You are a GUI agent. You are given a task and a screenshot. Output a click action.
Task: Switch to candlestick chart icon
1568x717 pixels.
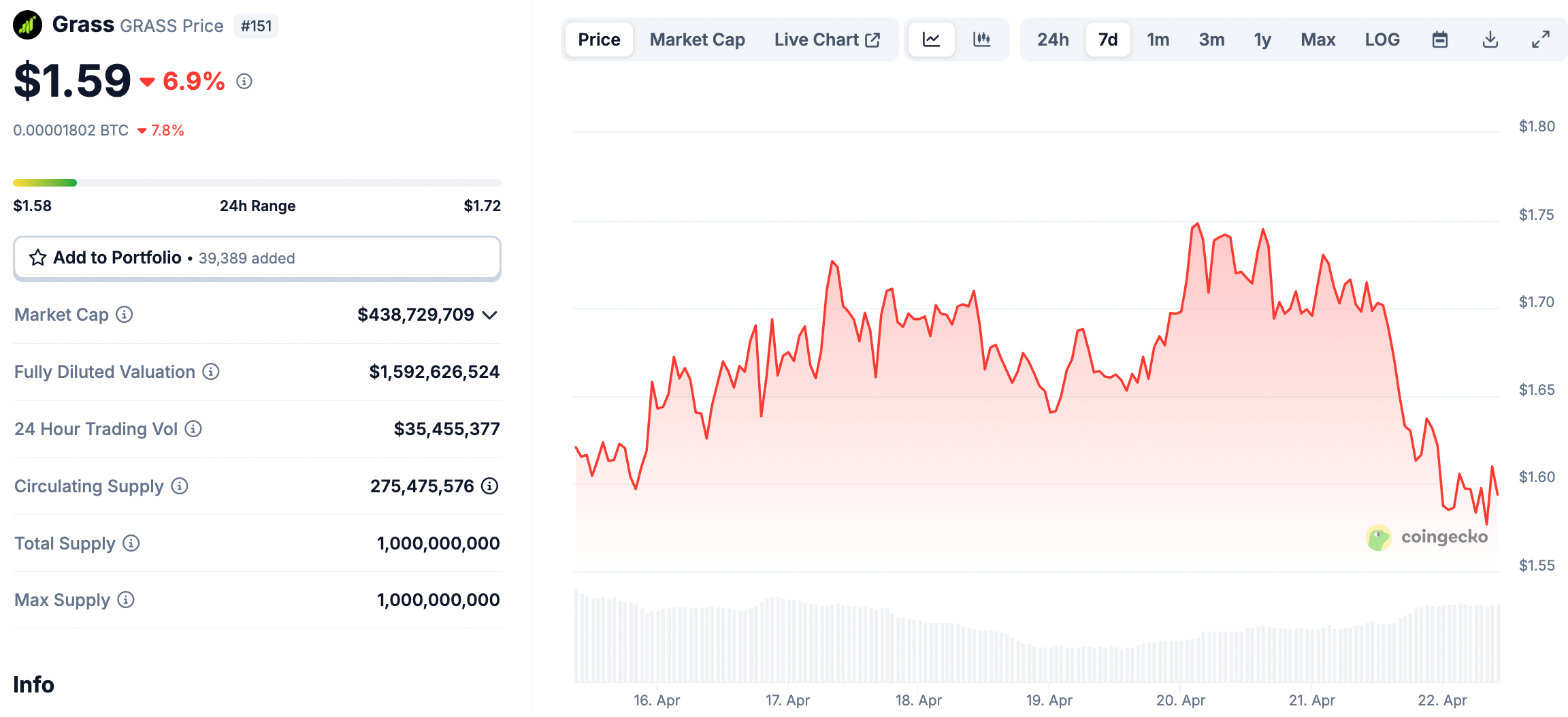pos(982,39)
